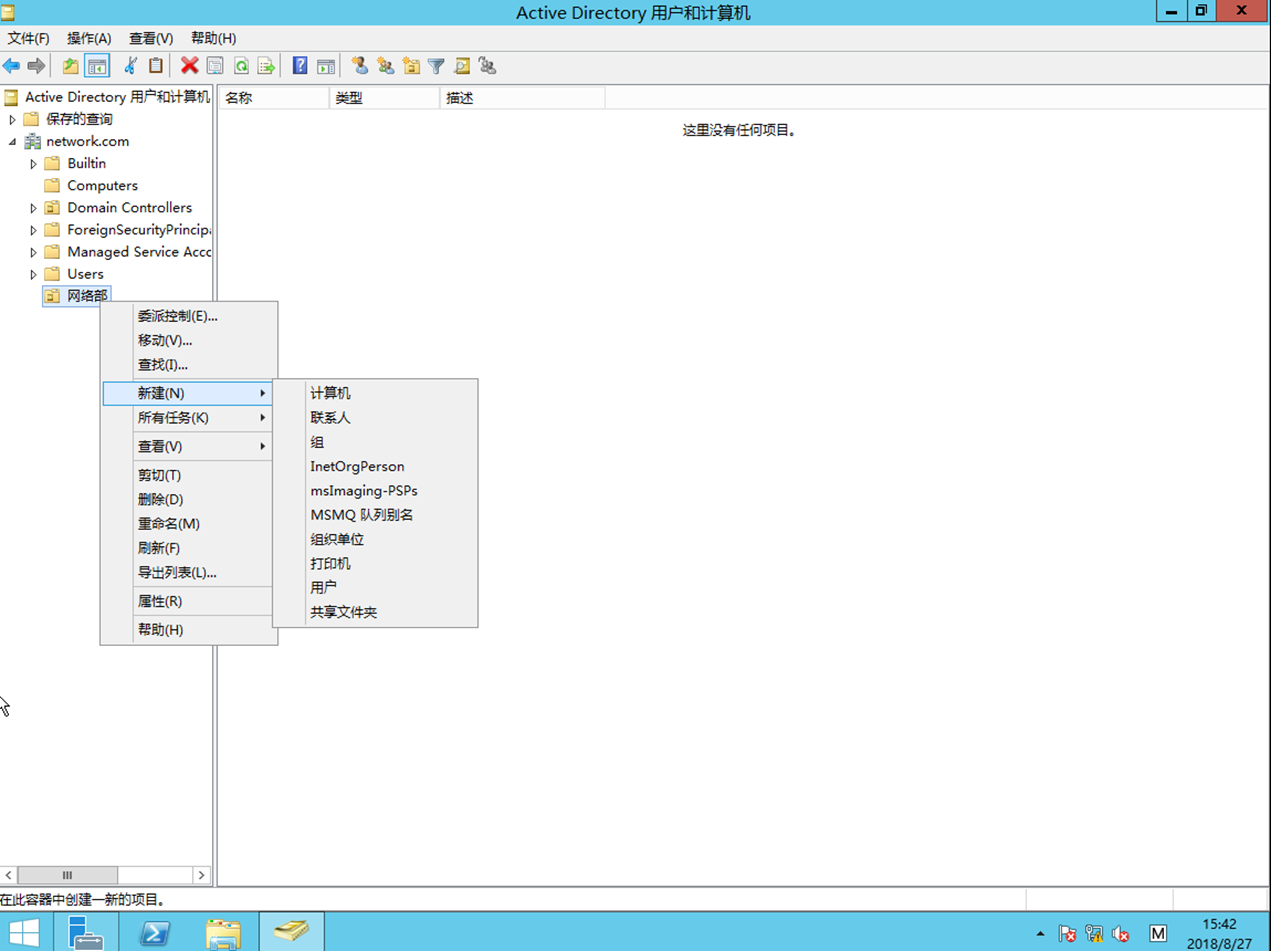Select InetOrgPerson in New submenu

pyautogui.click(x=375, y=466)
